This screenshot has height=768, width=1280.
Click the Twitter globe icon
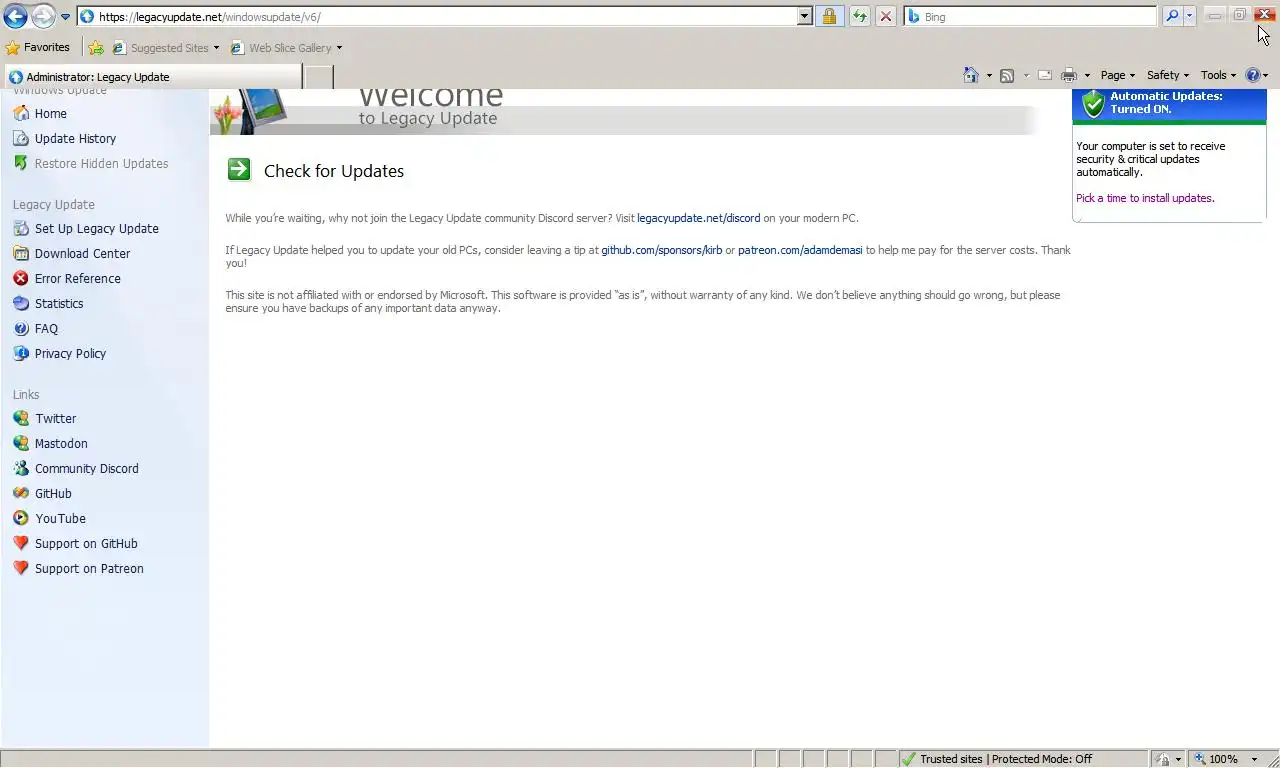pos(21,418)
